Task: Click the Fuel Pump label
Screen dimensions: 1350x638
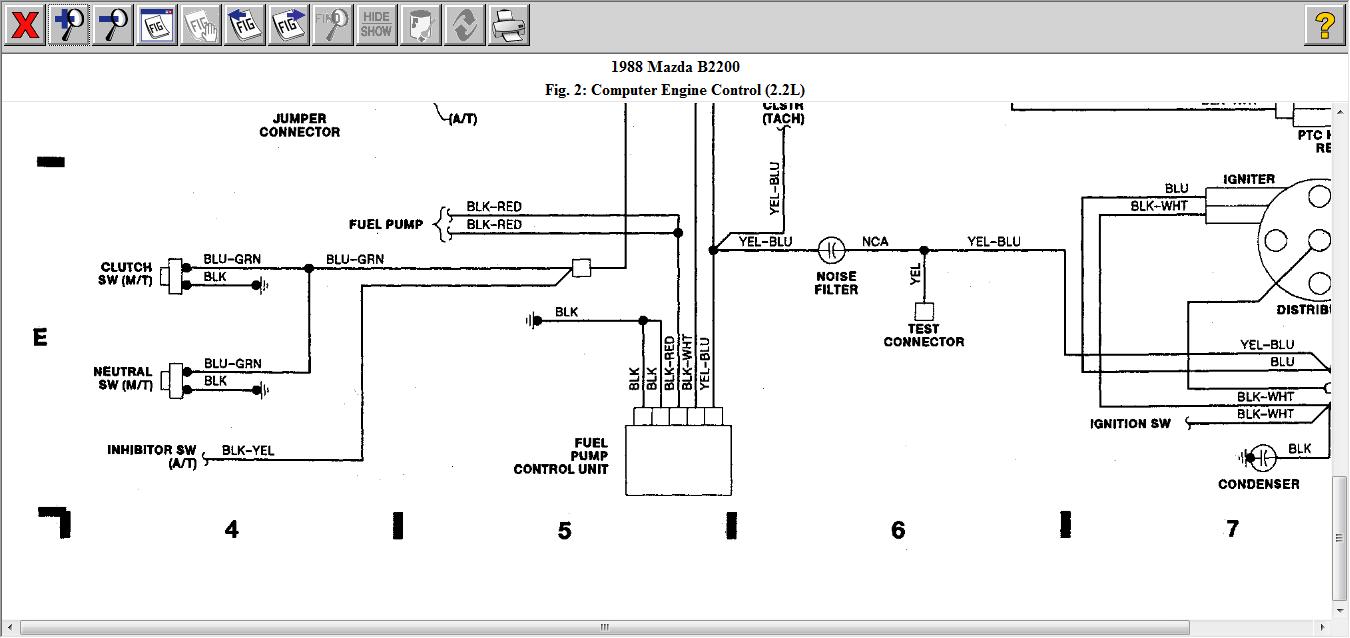Action: coord(386,224)
